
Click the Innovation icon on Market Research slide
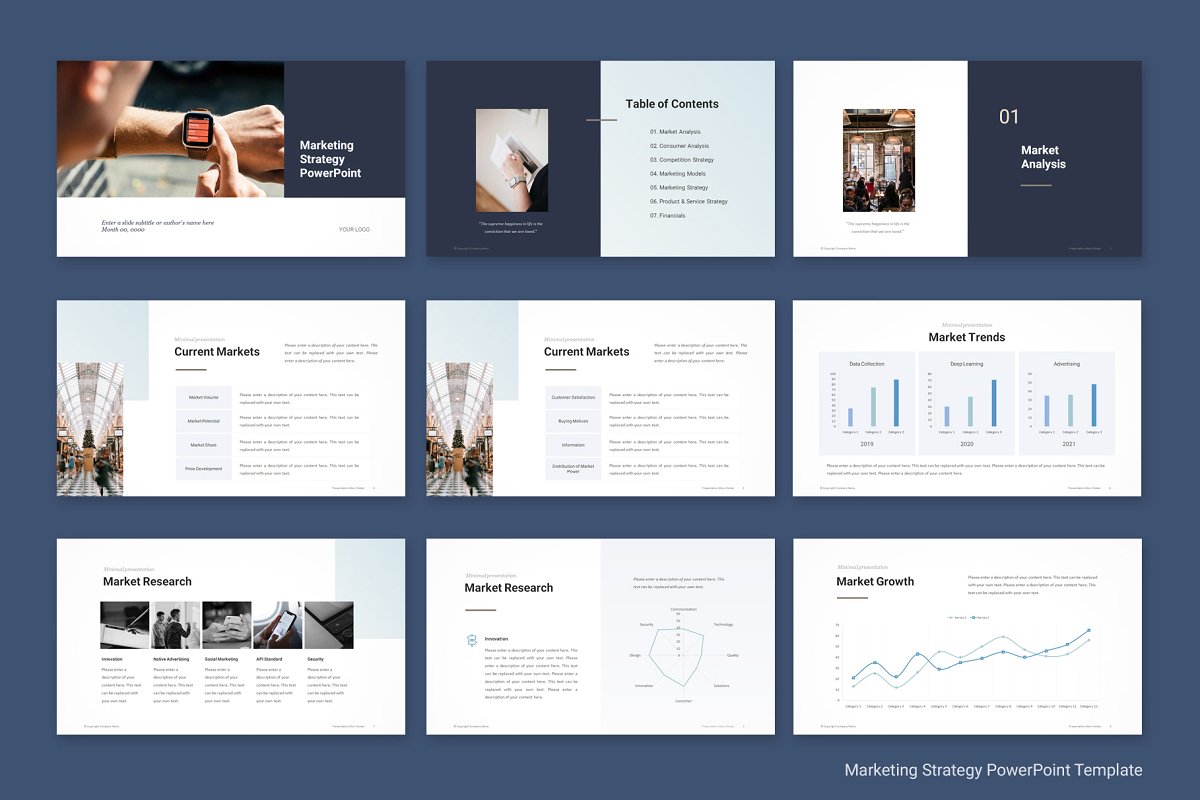pos(472,639)
